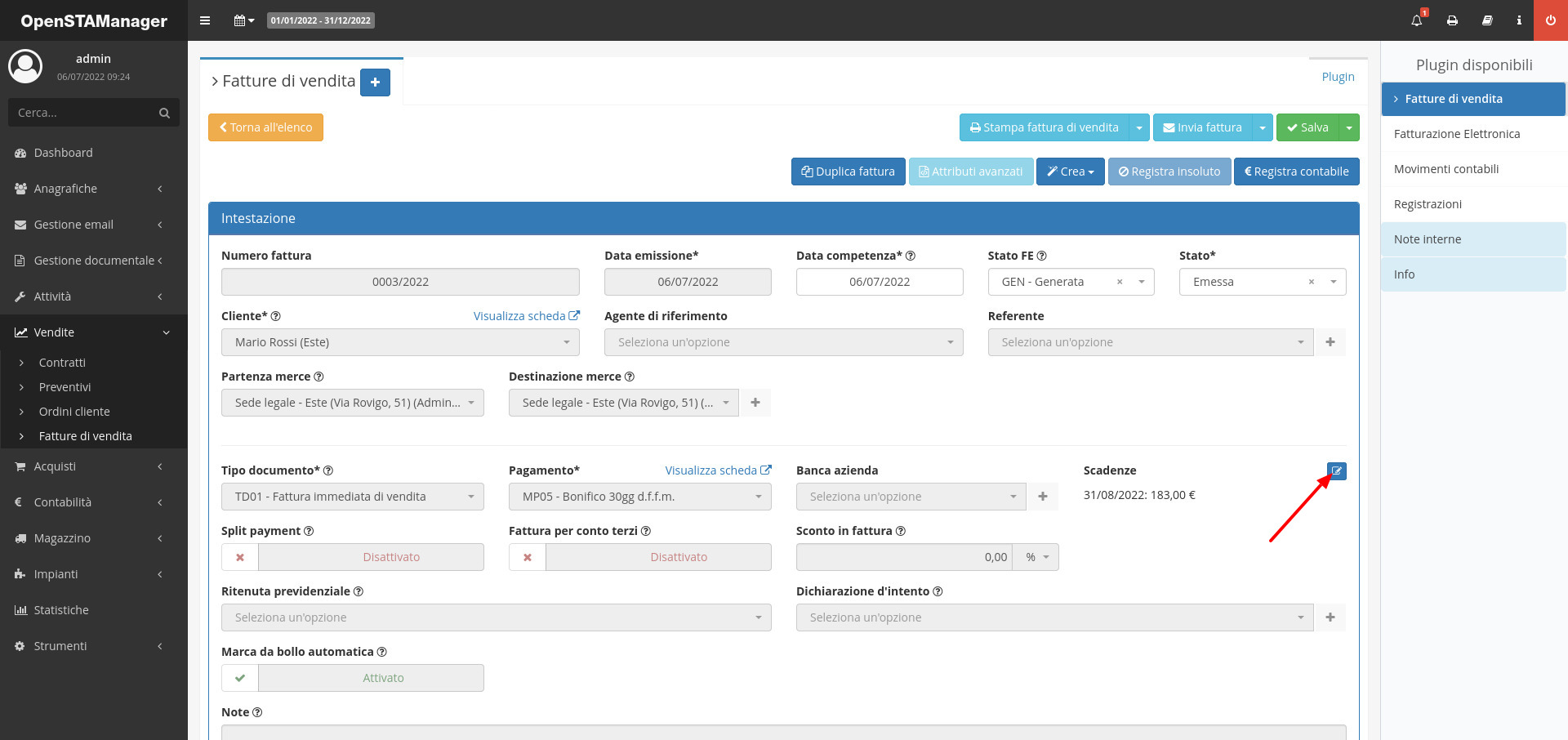Screen dimensions: 1568x740
Task: Click the notification bell icon
Action: click(x=1416, y=20)
